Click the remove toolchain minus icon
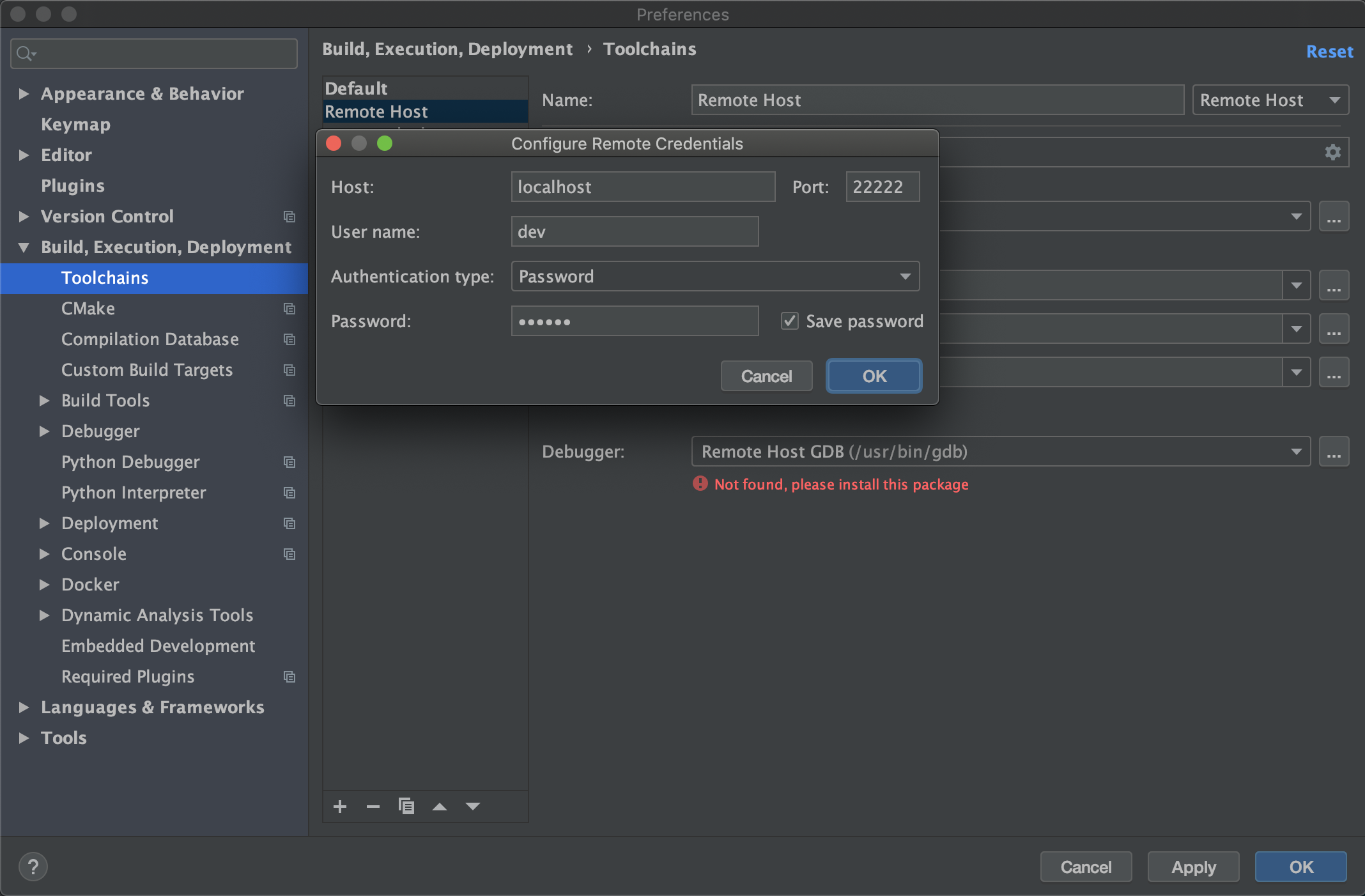 (x=373, y=807)
